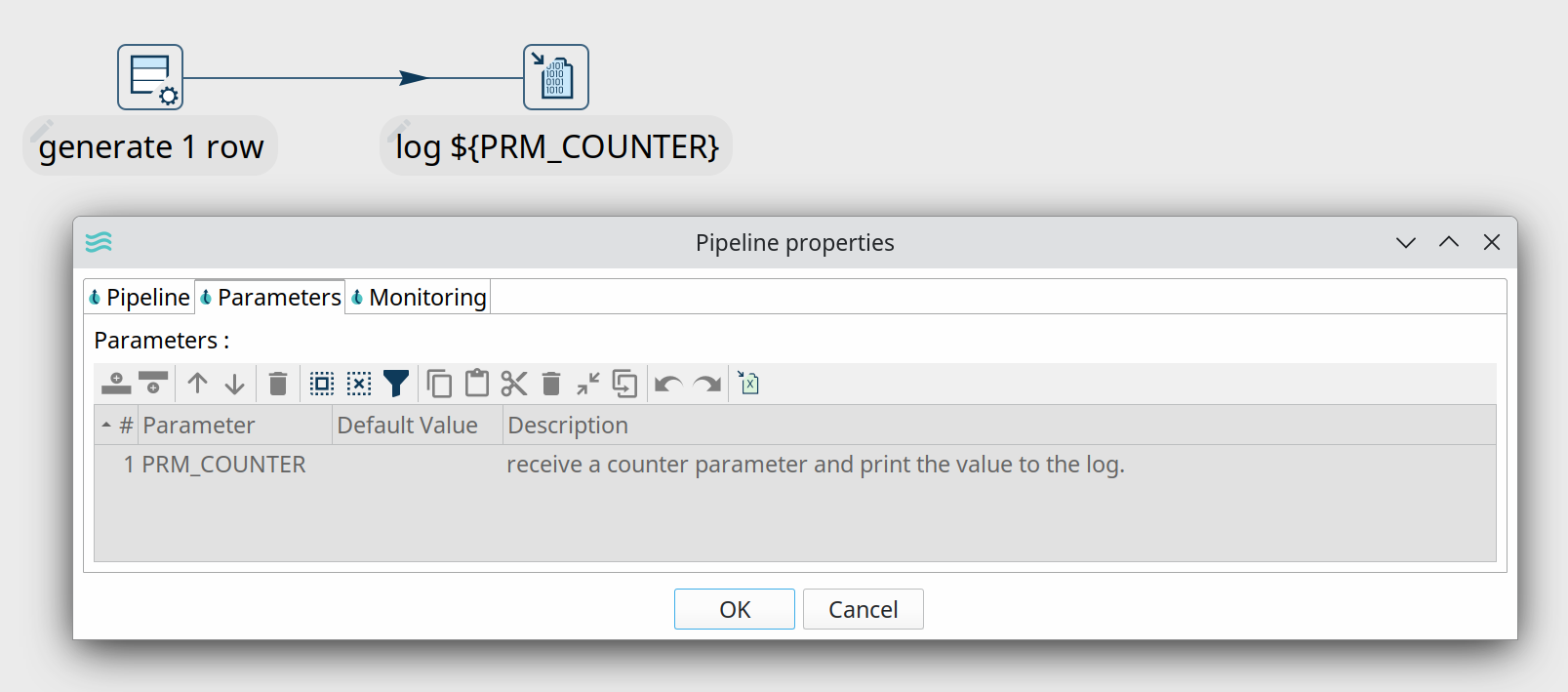Click the select all rows icon
The height and width of the screenshot is (692, 1568).
322,384
